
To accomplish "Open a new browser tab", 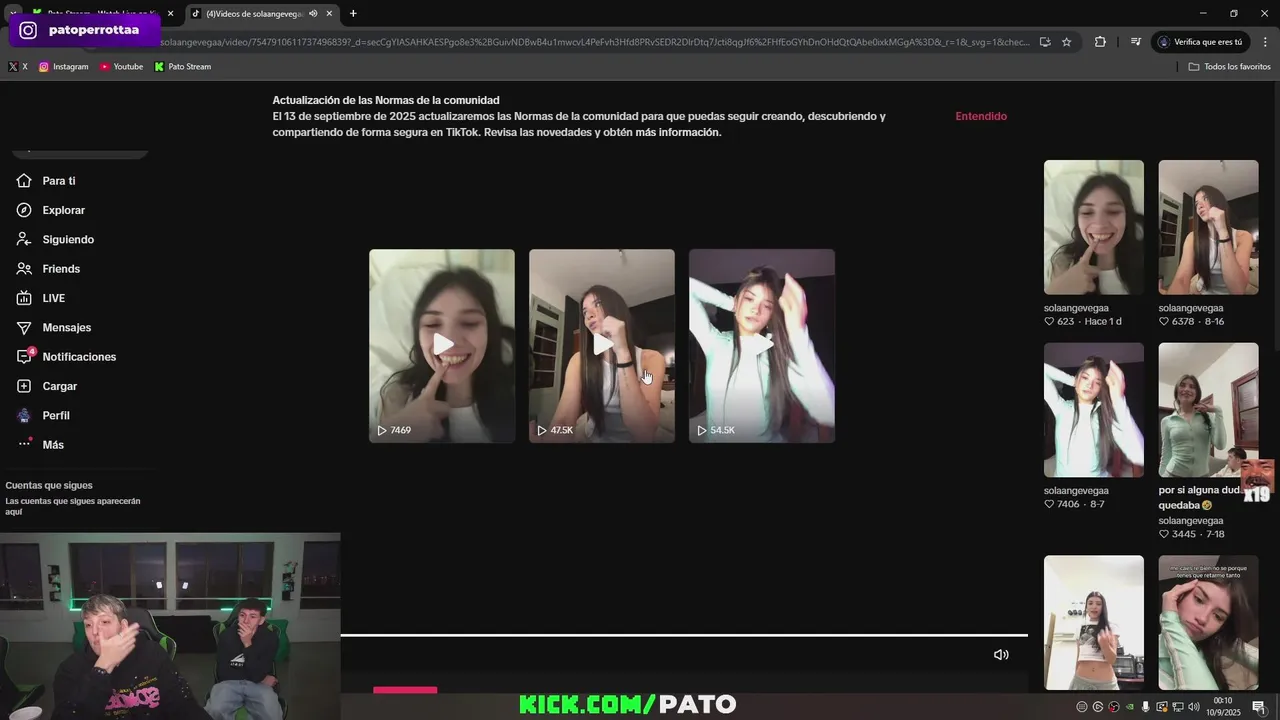I will coord(353,13).
